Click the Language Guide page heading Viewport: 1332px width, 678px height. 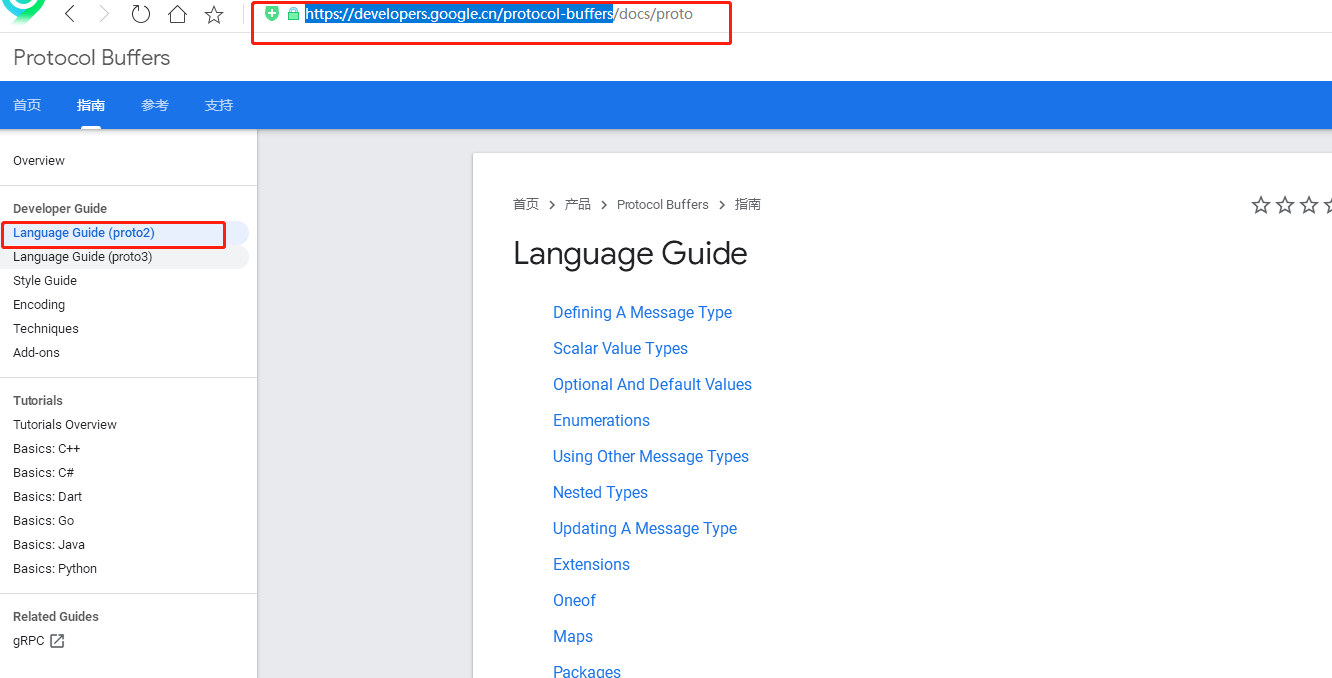[x=630, y=254]
